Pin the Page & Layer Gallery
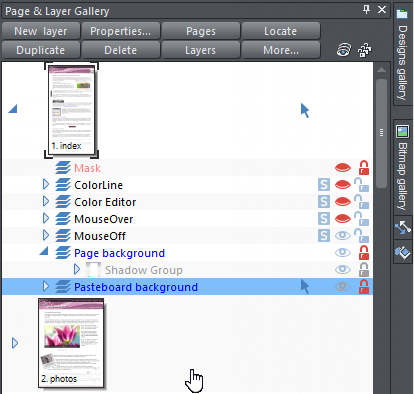The image size is (414, 394). pos(366,10)
